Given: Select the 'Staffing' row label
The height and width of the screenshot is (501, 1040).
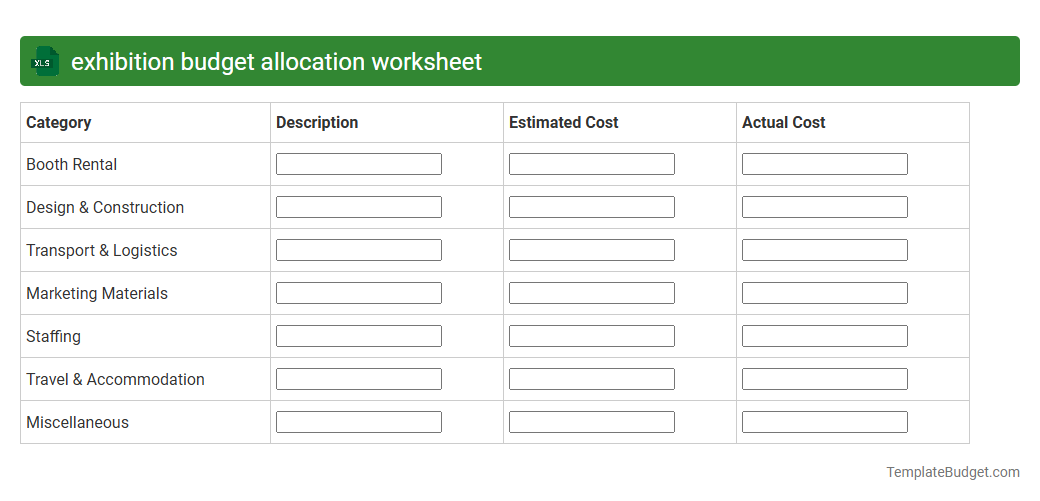Looking at the screenshot, I should coord(53,336).
